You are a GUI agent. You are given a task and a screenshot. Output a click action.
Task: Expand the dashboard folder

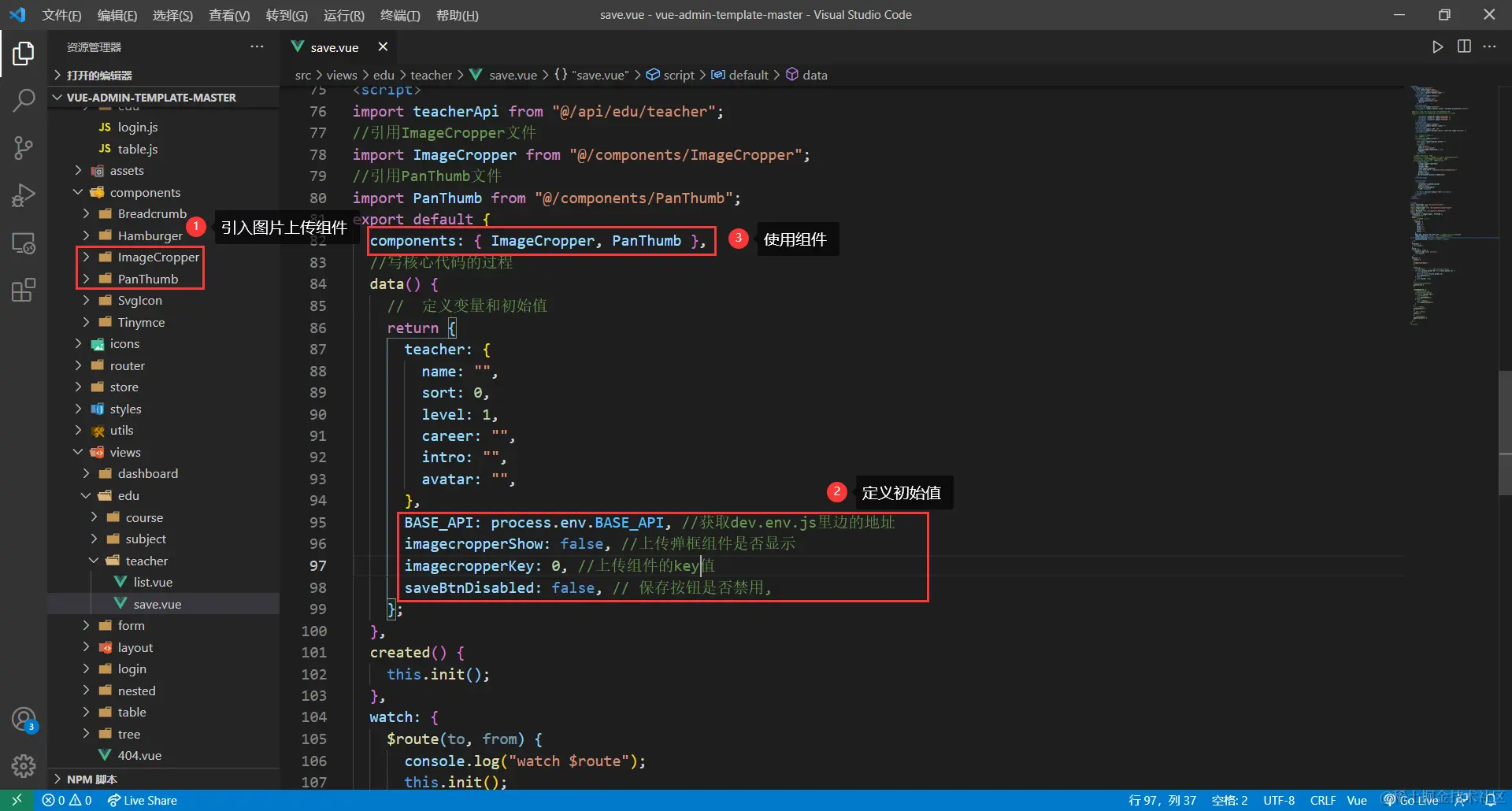163,474
